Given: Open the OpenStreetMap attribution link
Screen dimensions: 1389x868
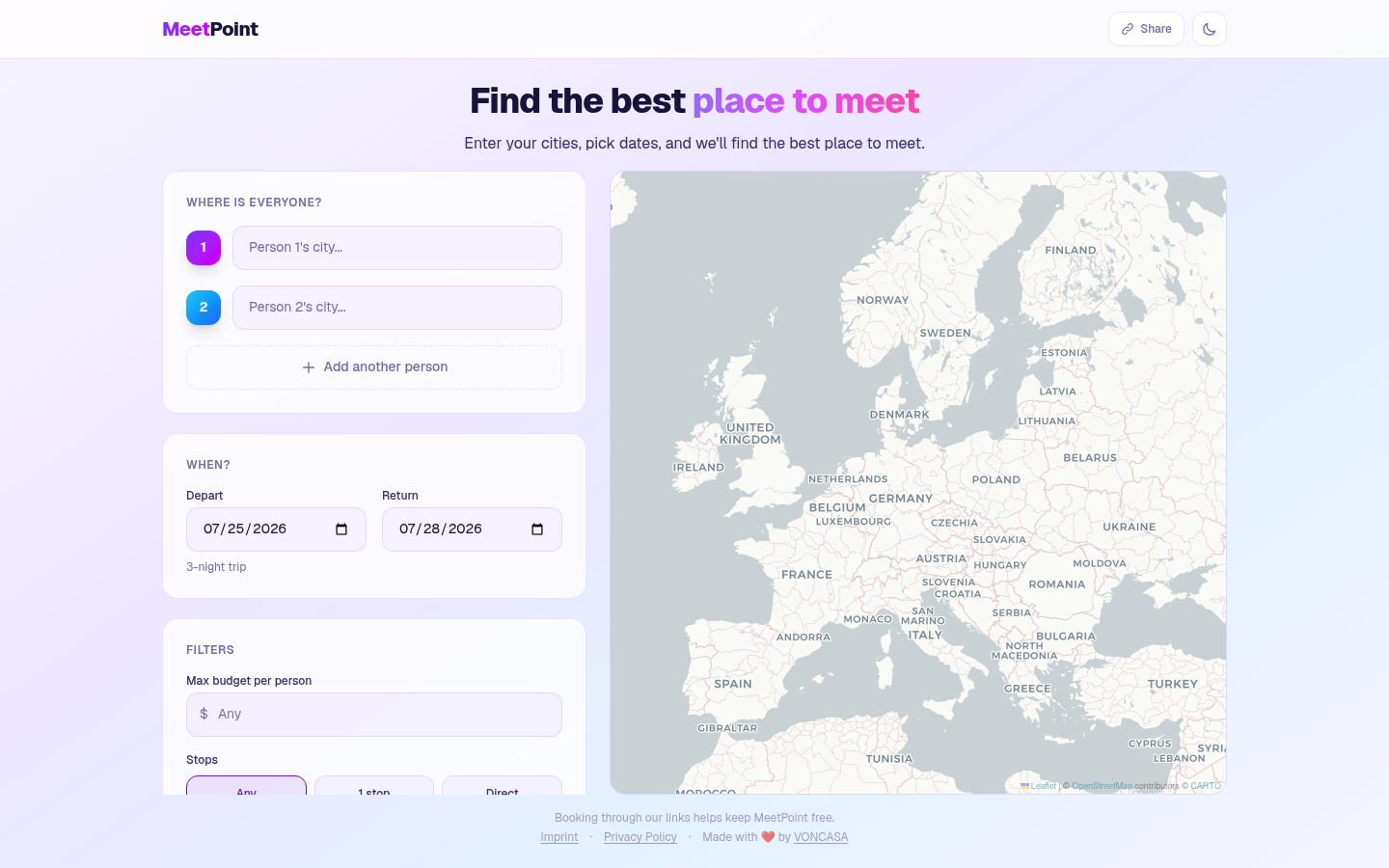Looking at the screenshot, I should tap(1102, 786).
